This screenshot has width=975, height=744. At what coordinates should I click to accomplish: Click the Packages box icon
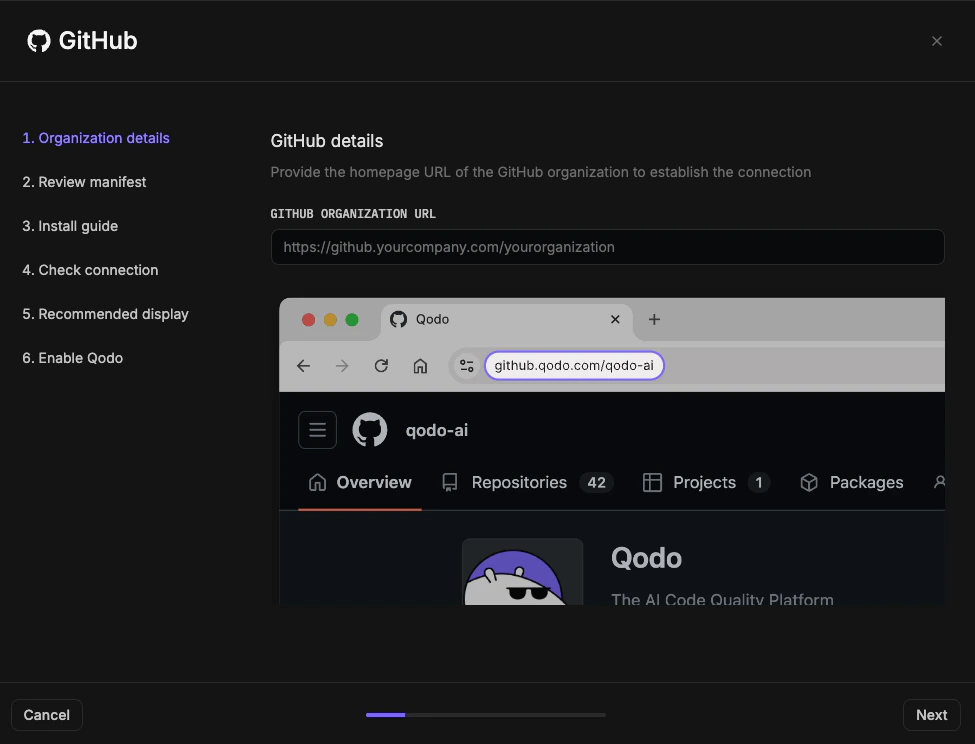tap(808, 482)
